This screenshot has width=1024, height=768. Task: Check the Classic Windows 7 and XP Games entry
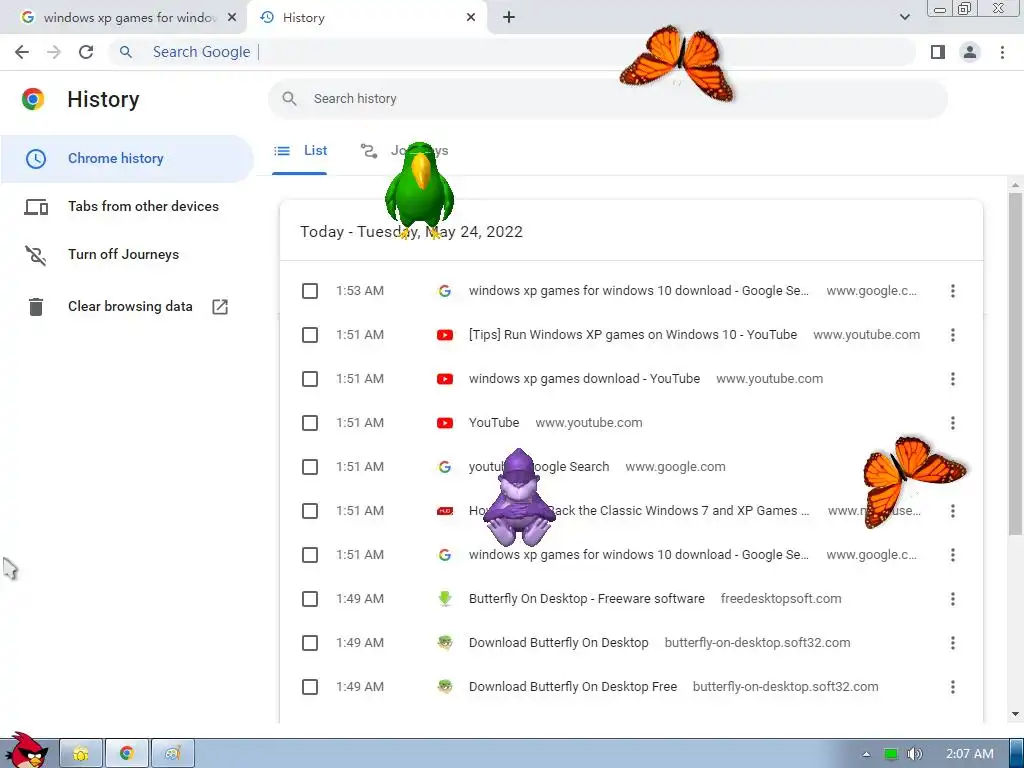pyautogui.click(x=310, y=511)
